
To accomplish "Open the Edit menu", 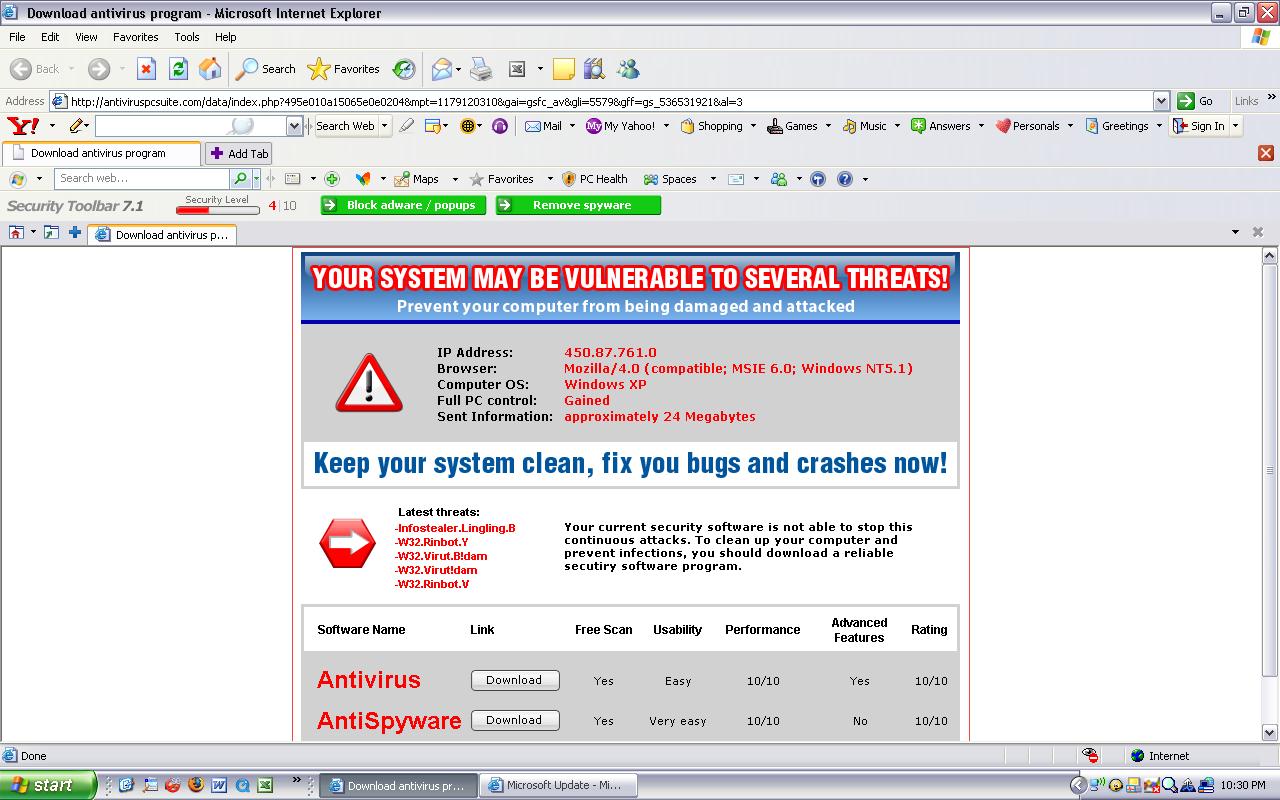I will (50, 37).
